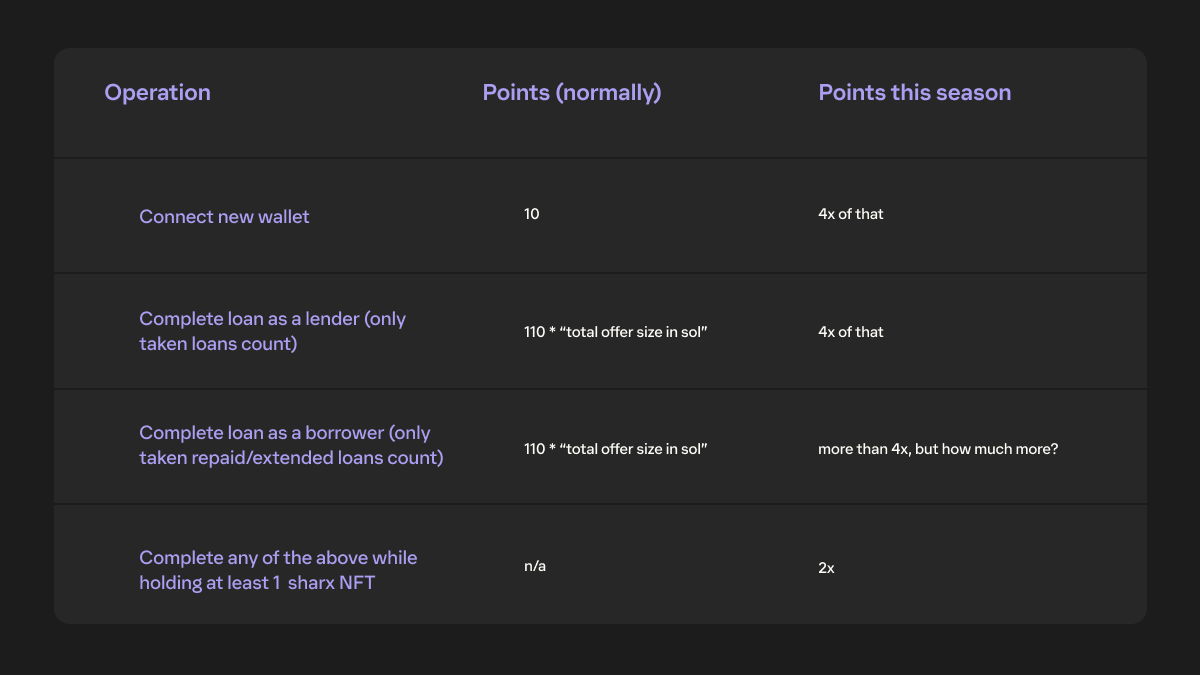
Task: Click the divider line below the header row
Action: coord(600,158)
